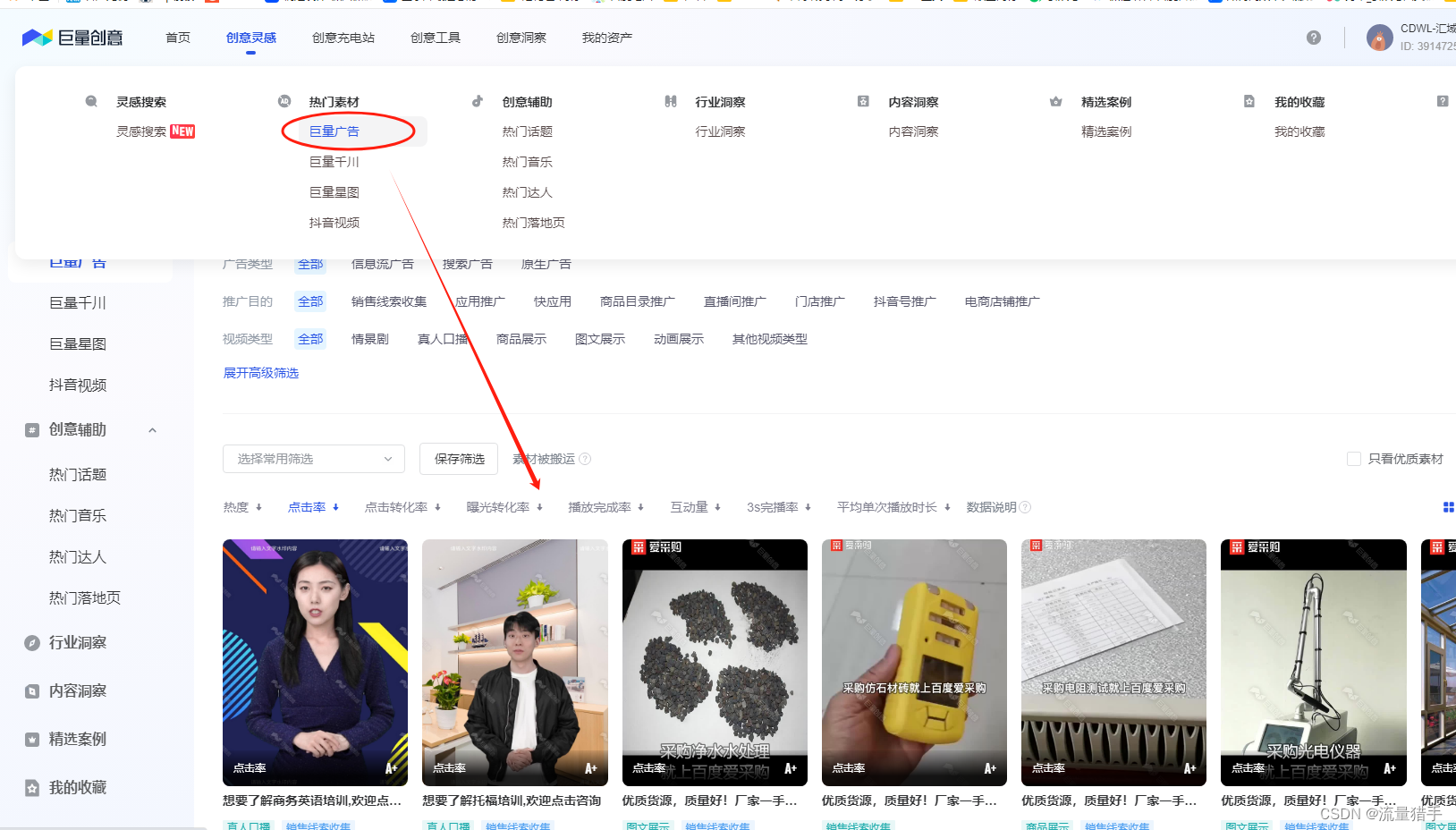Click the 行业洞察 binoculars icon

coord(671,102)
